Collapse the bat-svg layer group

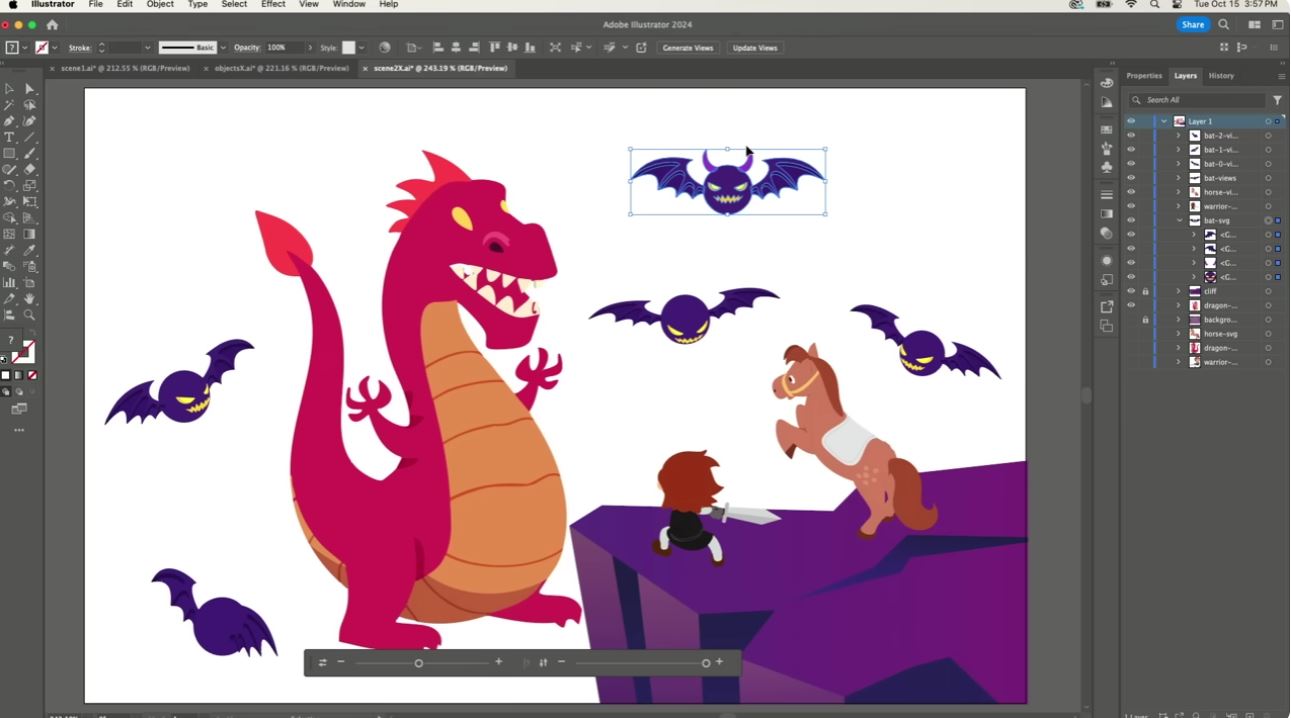(1180, 220)
